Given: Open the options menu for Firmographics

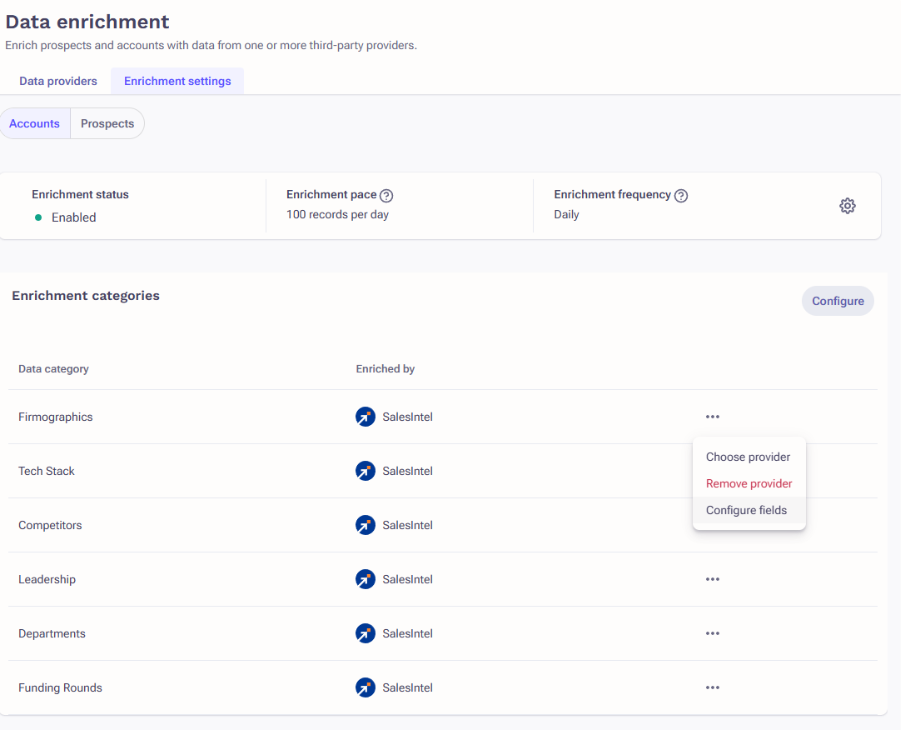Looking at the screenshot, I should pos(712,416).
